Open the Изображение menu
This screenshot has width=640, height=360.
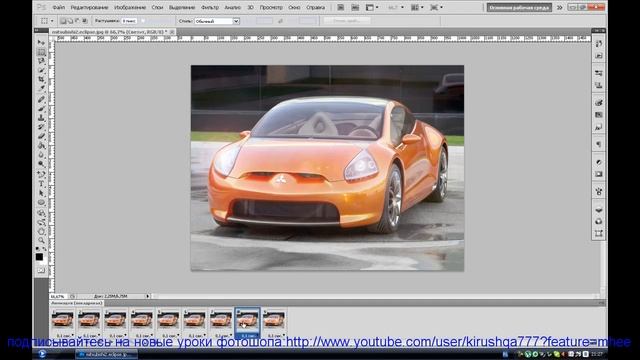click(130, 7)
